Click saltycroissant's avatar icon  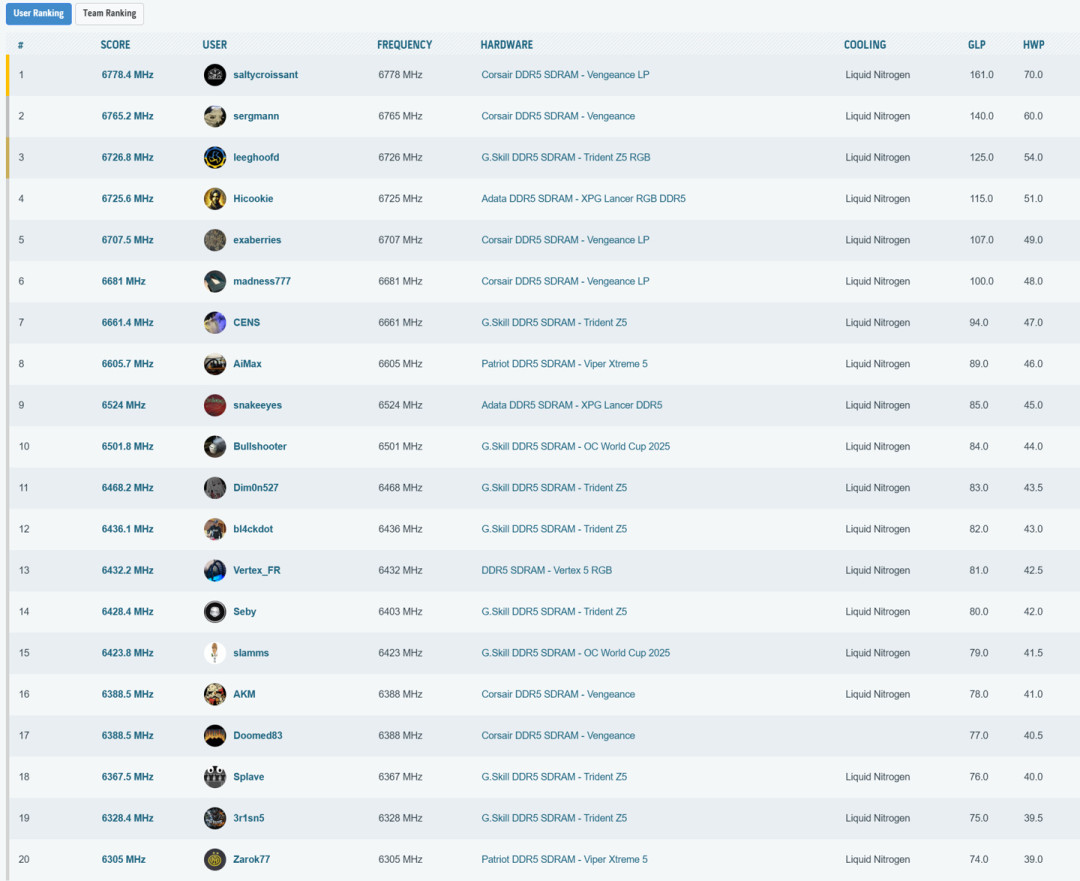215,75
